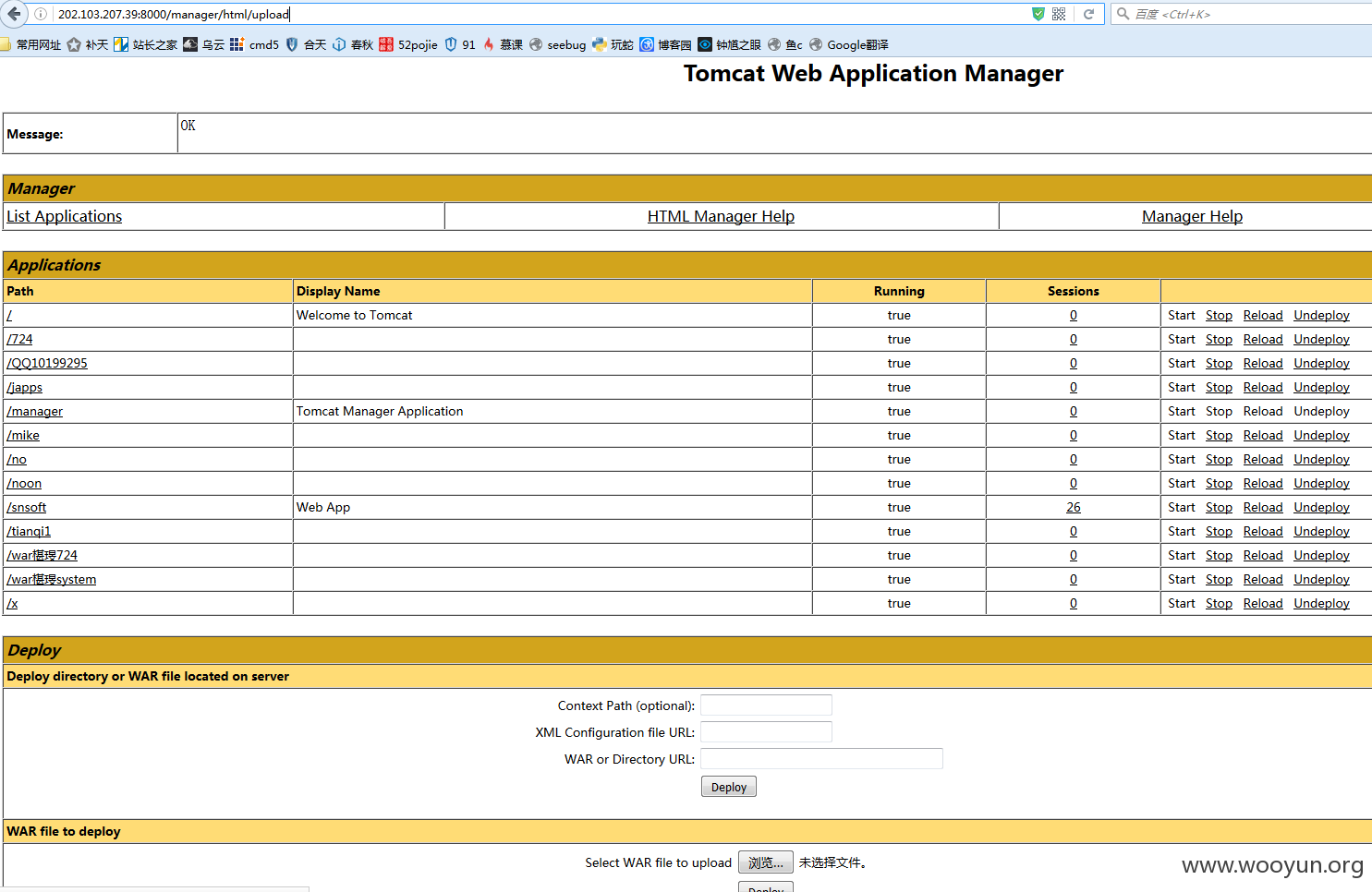
Task: Open the /QQ10199295 application path
Action: (x=47, y=363)
